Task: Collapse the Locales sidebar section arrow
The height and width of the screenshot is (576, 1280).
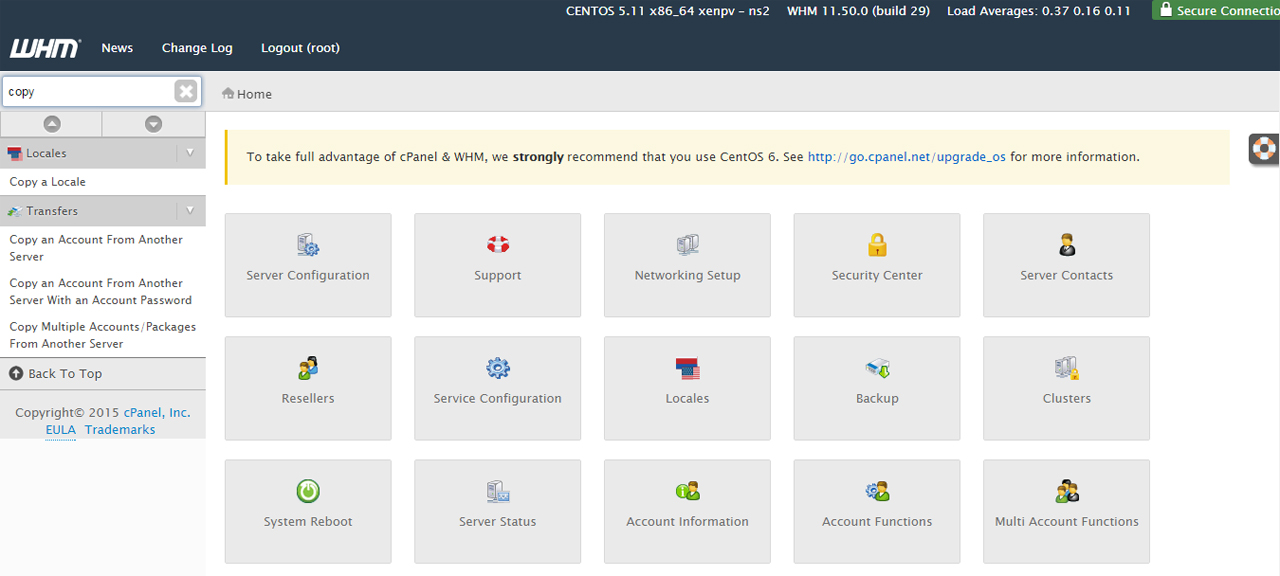Action: (x=190, y=153)
